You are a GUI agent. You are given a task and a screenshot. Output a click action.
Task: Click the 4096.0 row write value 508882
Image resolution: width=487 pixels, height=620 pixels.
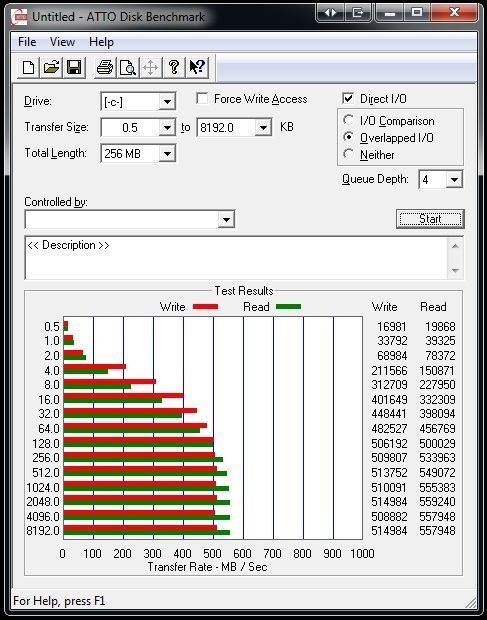point(389,516)
